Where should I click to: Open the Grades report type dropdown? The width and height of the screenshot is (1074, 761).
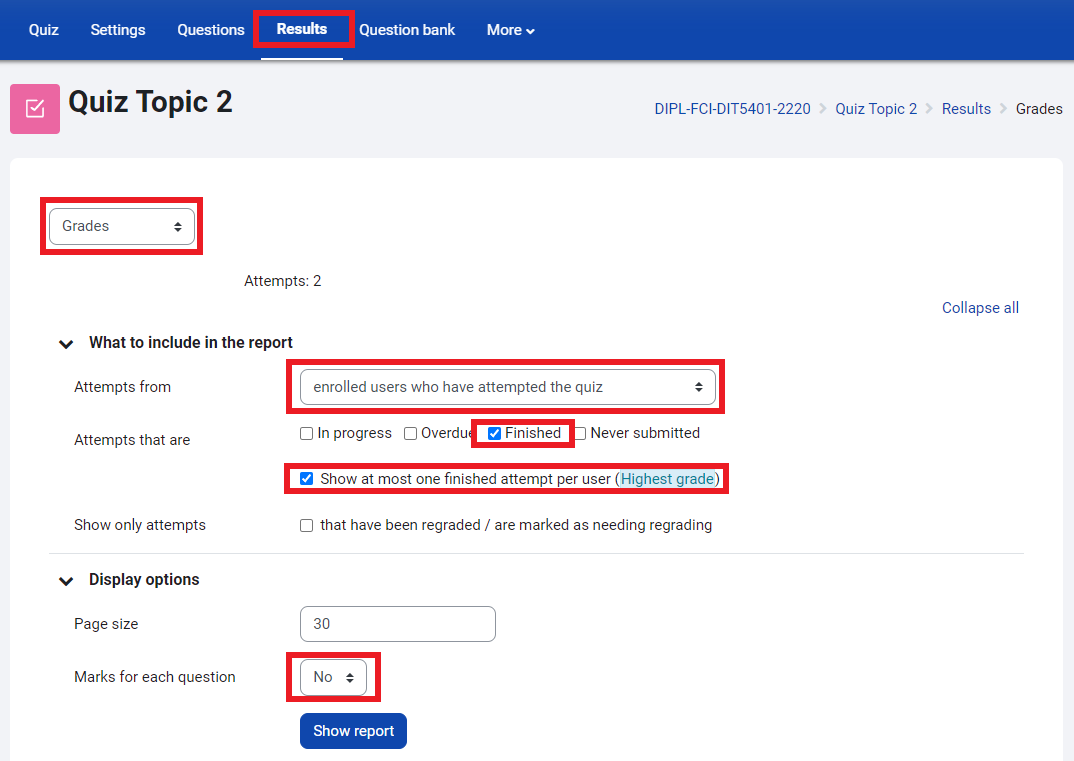click(121, 227)
